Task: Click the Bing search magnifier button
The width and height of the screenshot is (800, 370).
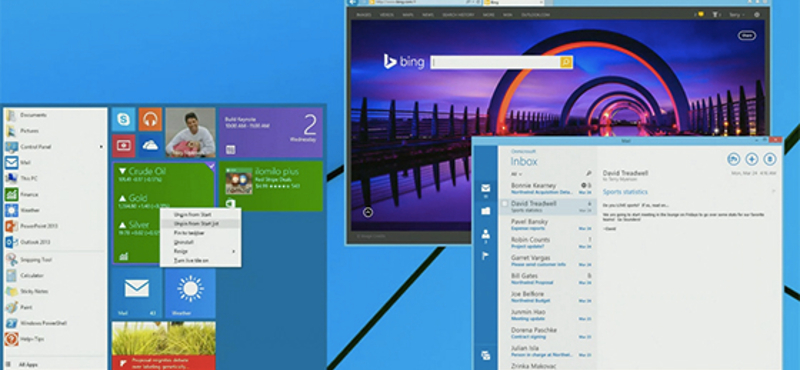Action: [566, 62]
